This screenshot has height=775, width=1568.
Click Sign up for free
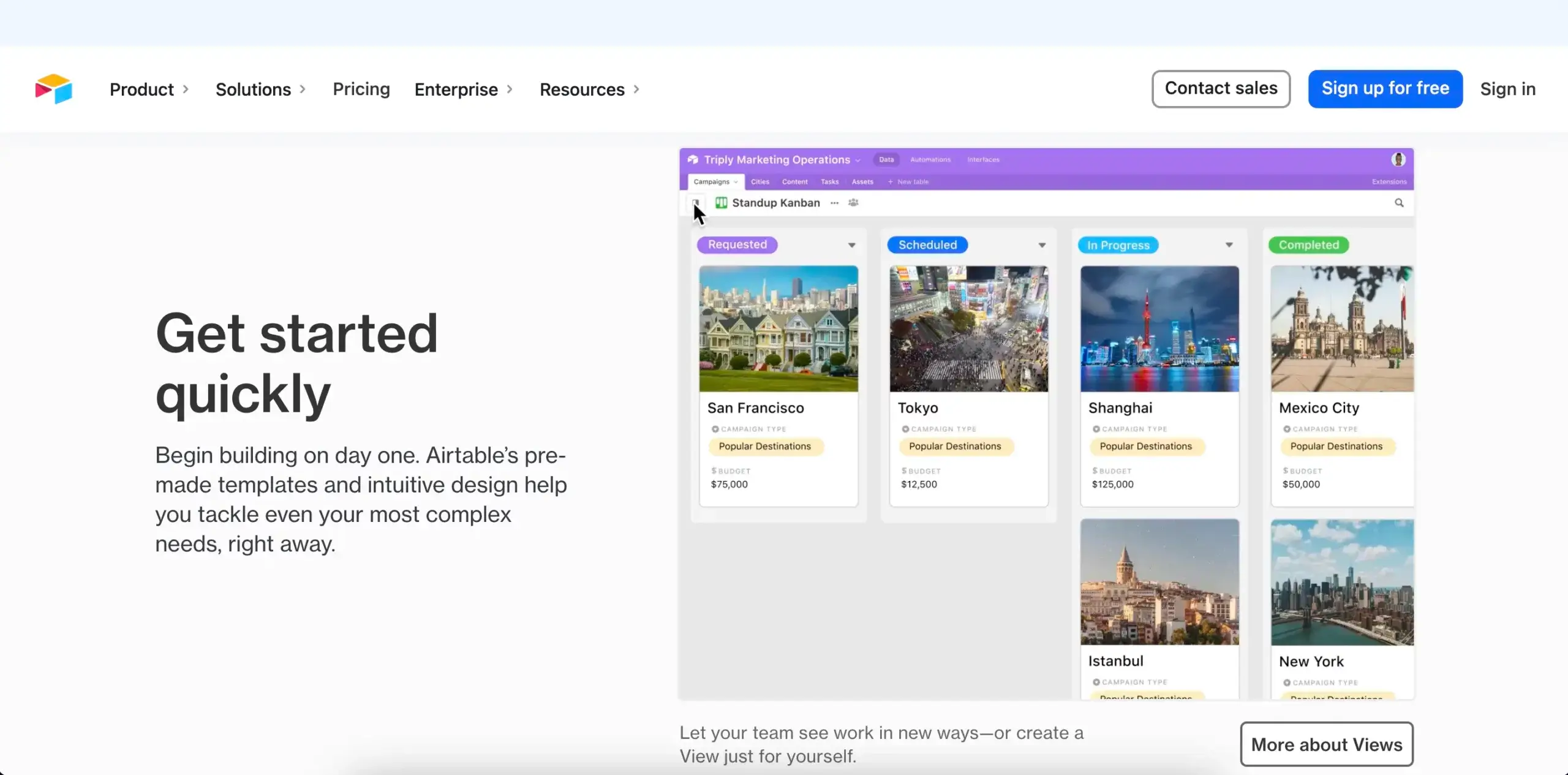pyautogui.click(x=1385, y=88)
